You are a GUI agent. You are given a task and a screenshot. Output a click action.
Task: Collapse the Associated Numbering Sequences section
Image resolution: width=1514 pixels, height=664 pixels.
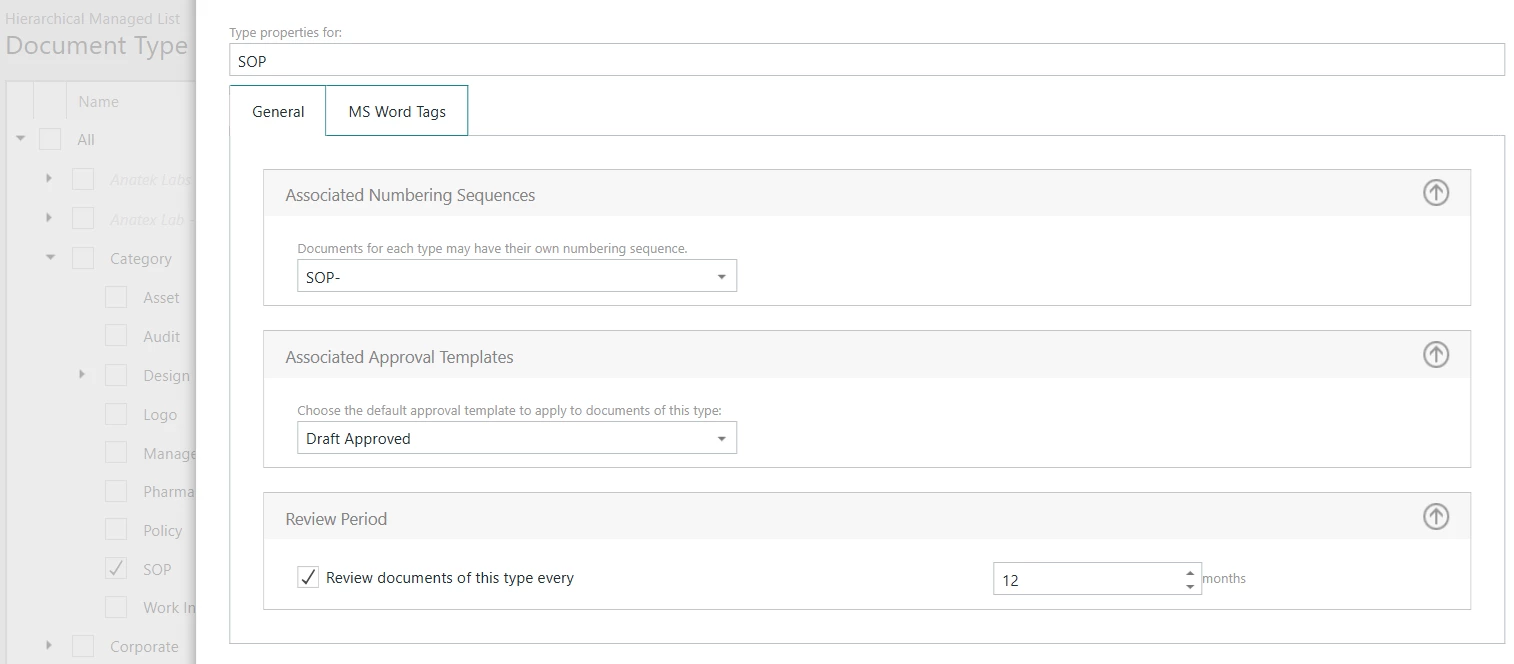tap(1435, 193)
